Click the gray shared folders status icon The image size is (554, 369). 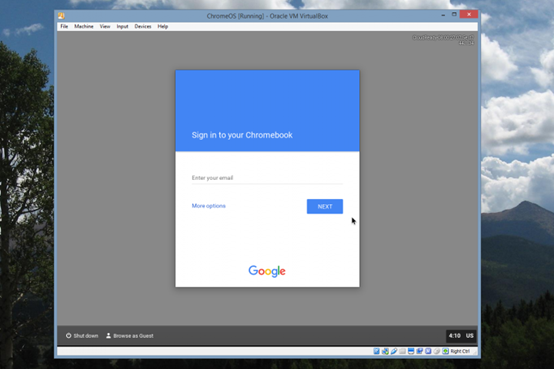coord(402,351)
